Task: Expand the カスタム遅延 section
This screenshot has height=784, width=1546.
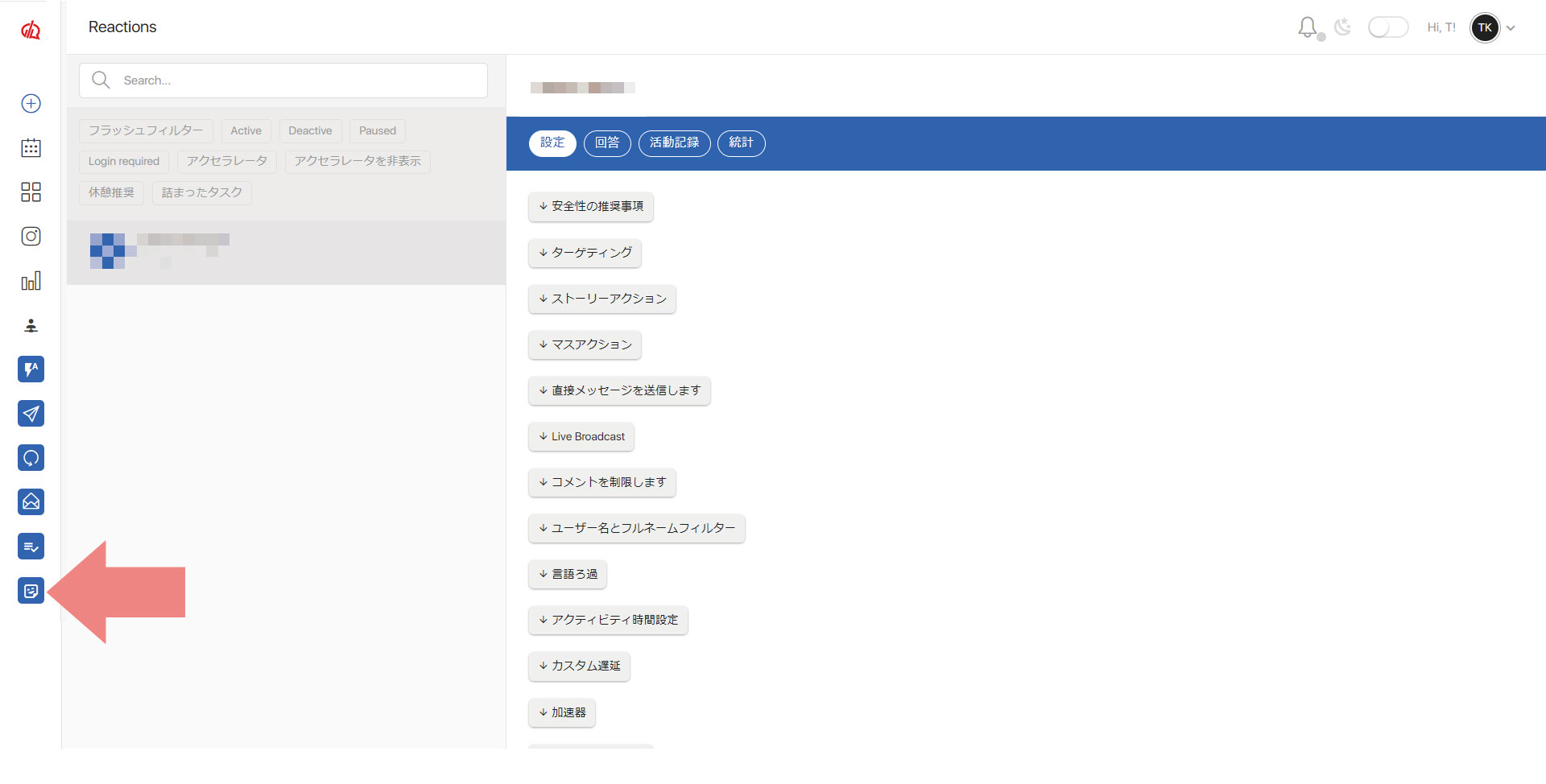Action: click(x=579, y=666)
